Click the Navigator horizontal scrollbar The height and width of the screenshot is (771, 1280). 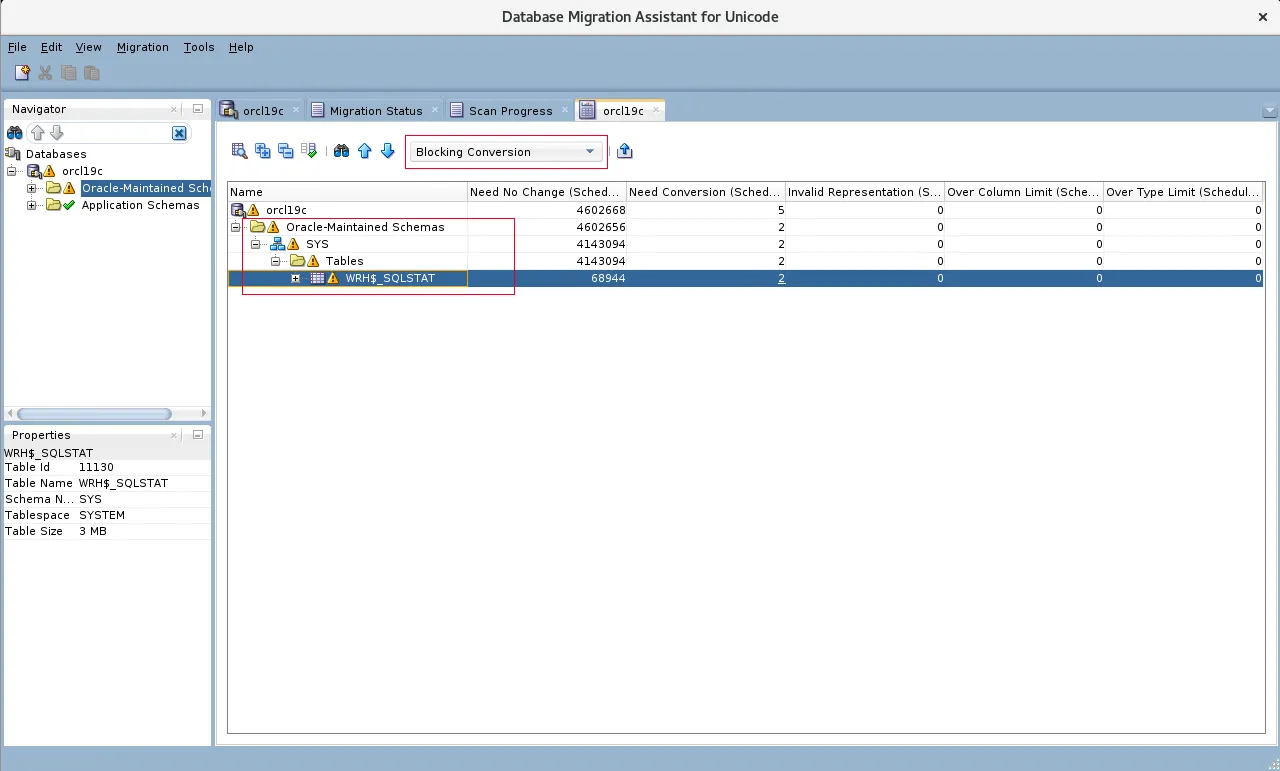(95, 414)
